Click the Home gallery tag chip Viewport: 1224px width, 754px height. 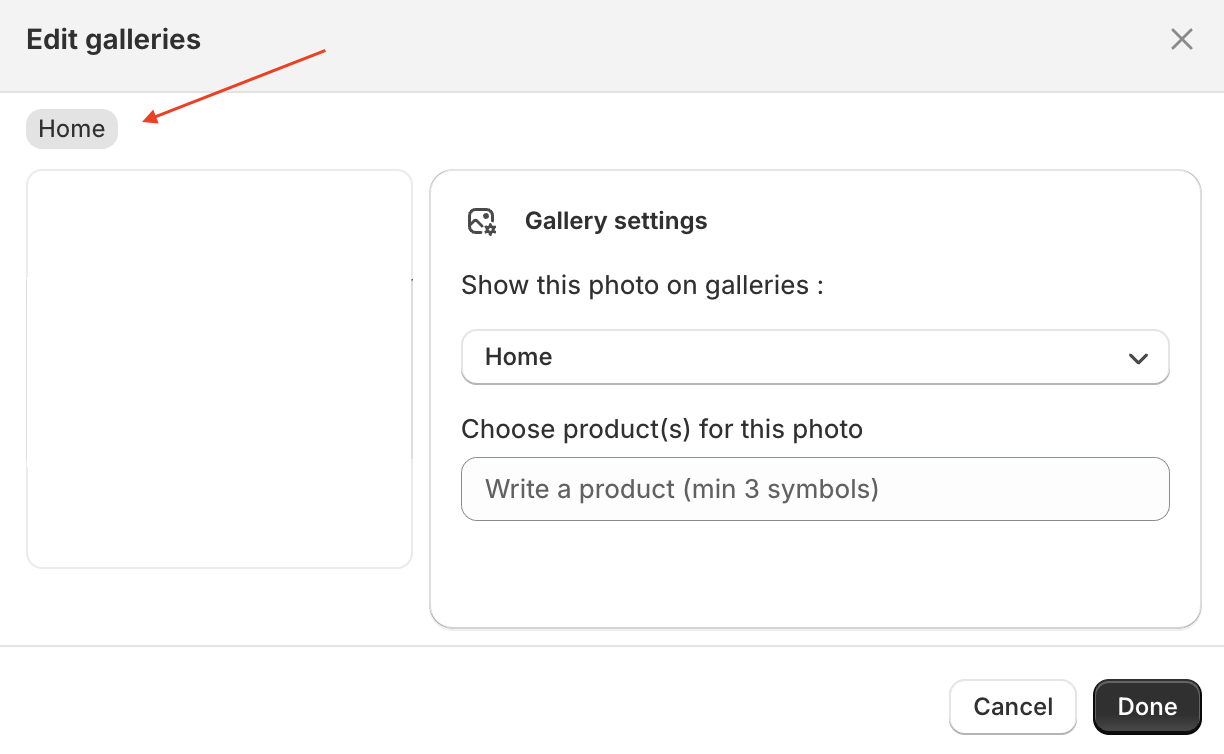coord(72,129)
